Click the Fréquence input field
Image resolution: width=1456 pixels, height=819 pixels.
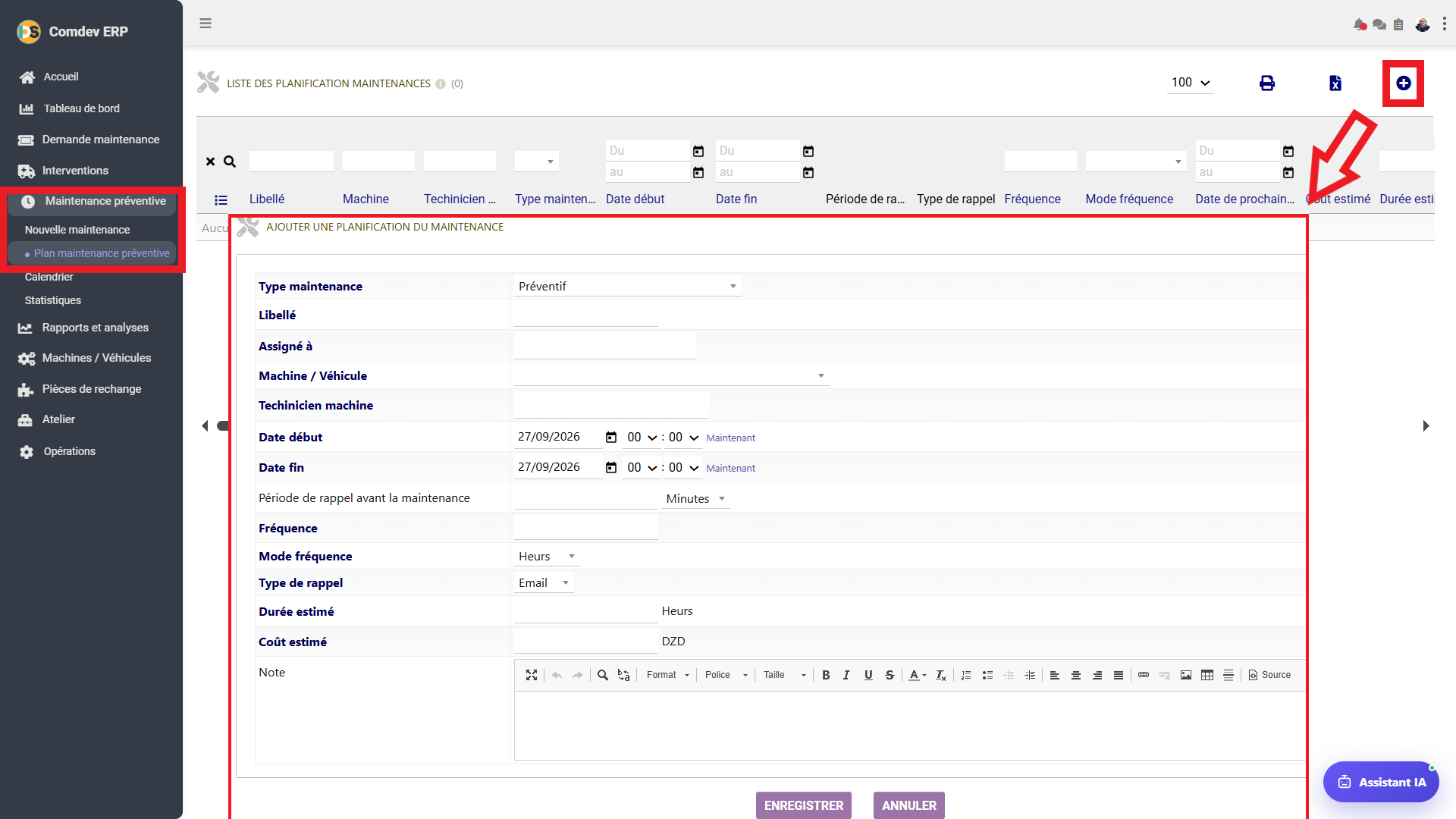pyautogui.click(x=585, y=528)
